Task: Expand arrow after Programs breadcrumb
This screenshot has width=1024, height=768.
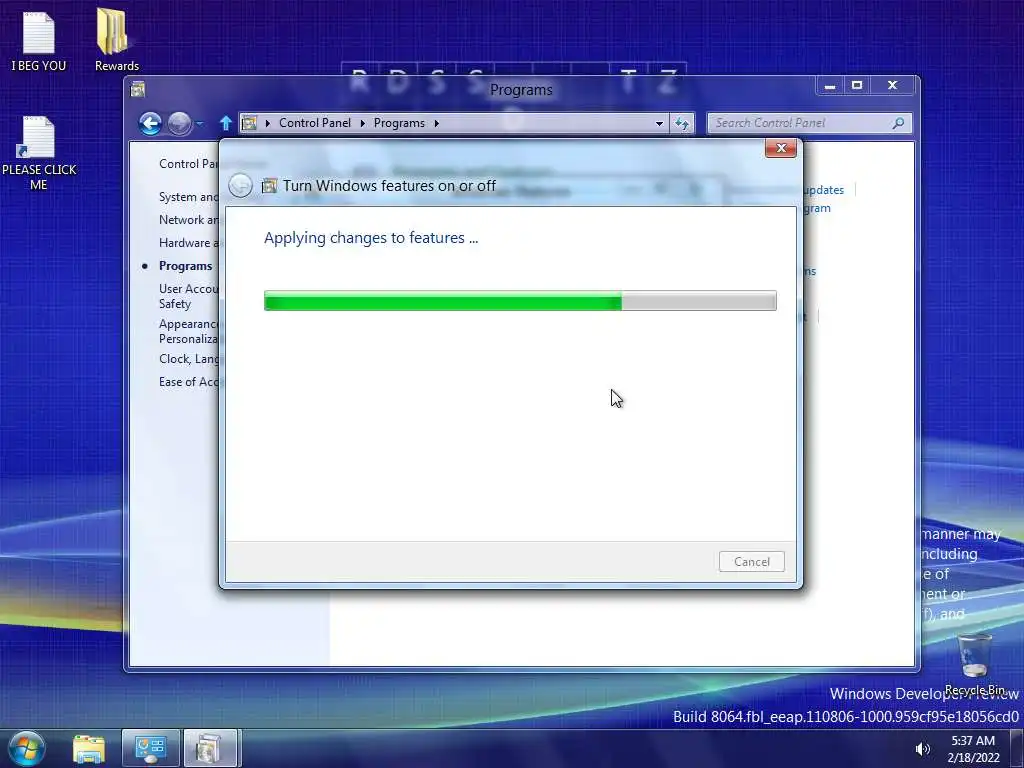Action: [436, 123]
